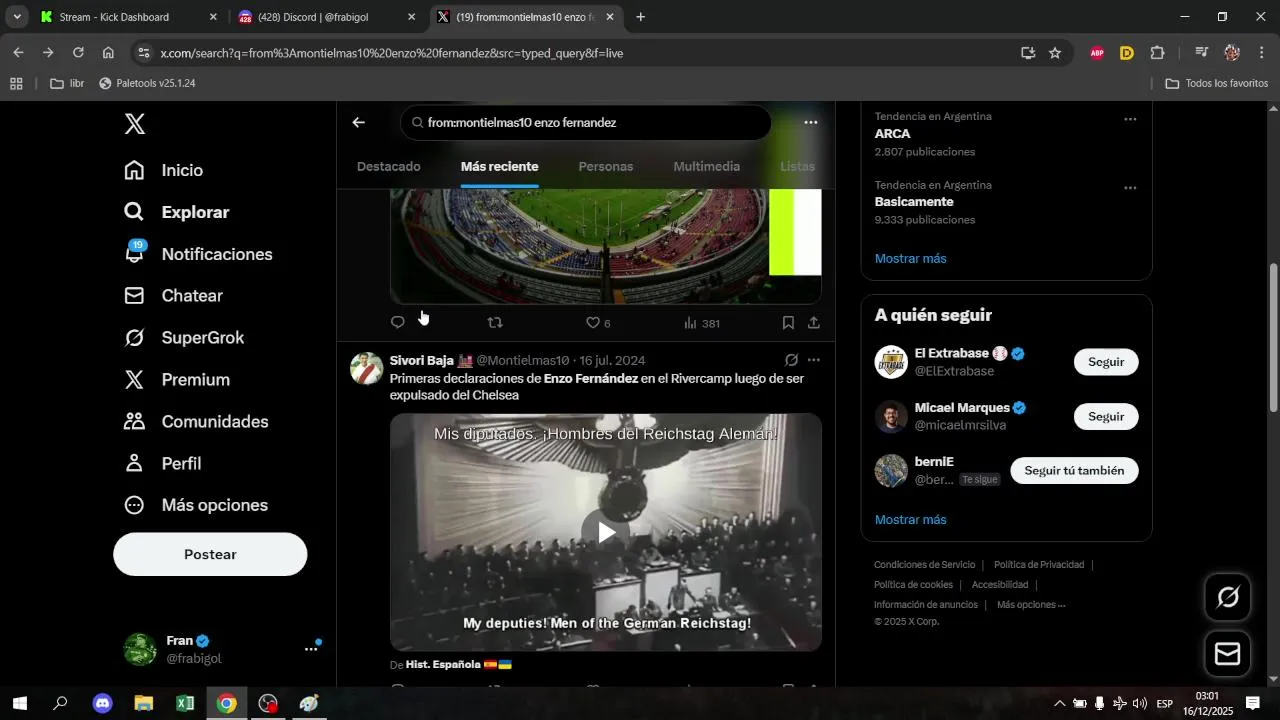Open Todos los favoritos folder
Image resolution: width=1280 pixels, height=720 pixels.
(x=1216, y=83)
